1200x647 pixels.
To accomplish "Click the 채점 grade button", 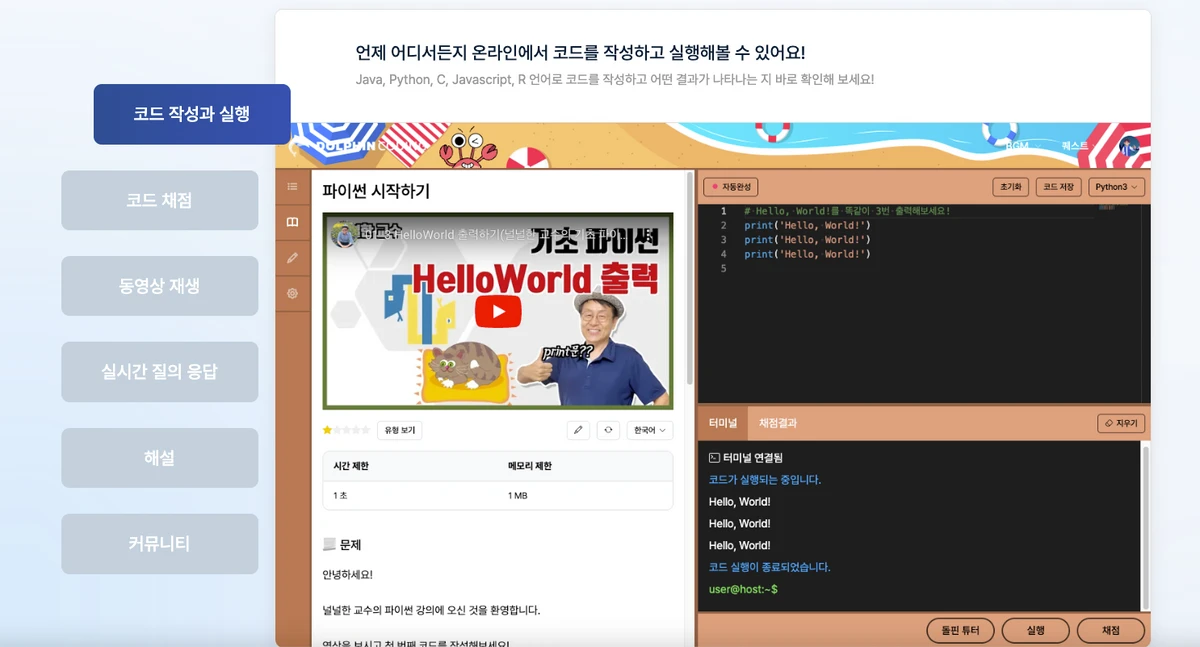I will [x=1111, y=631].
